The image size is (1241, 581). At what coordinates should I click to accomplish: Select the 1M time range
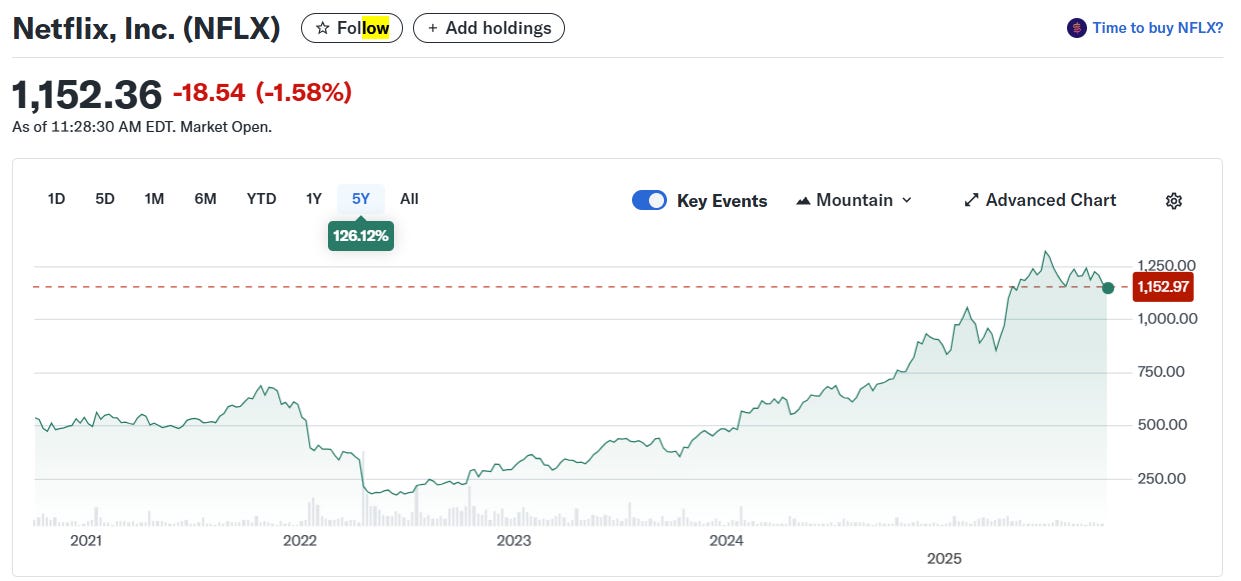154,199
